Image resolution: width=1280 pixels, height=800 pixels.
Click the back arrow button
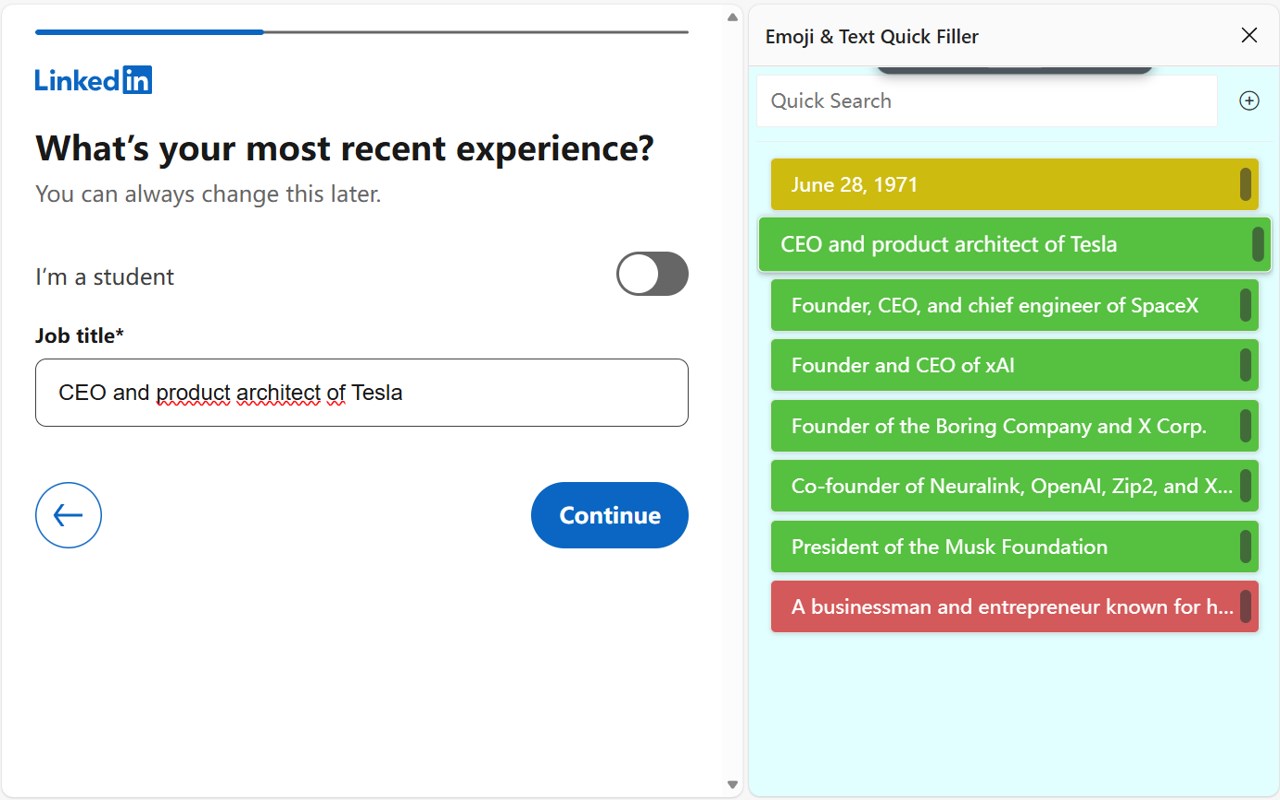pos(68,515)
